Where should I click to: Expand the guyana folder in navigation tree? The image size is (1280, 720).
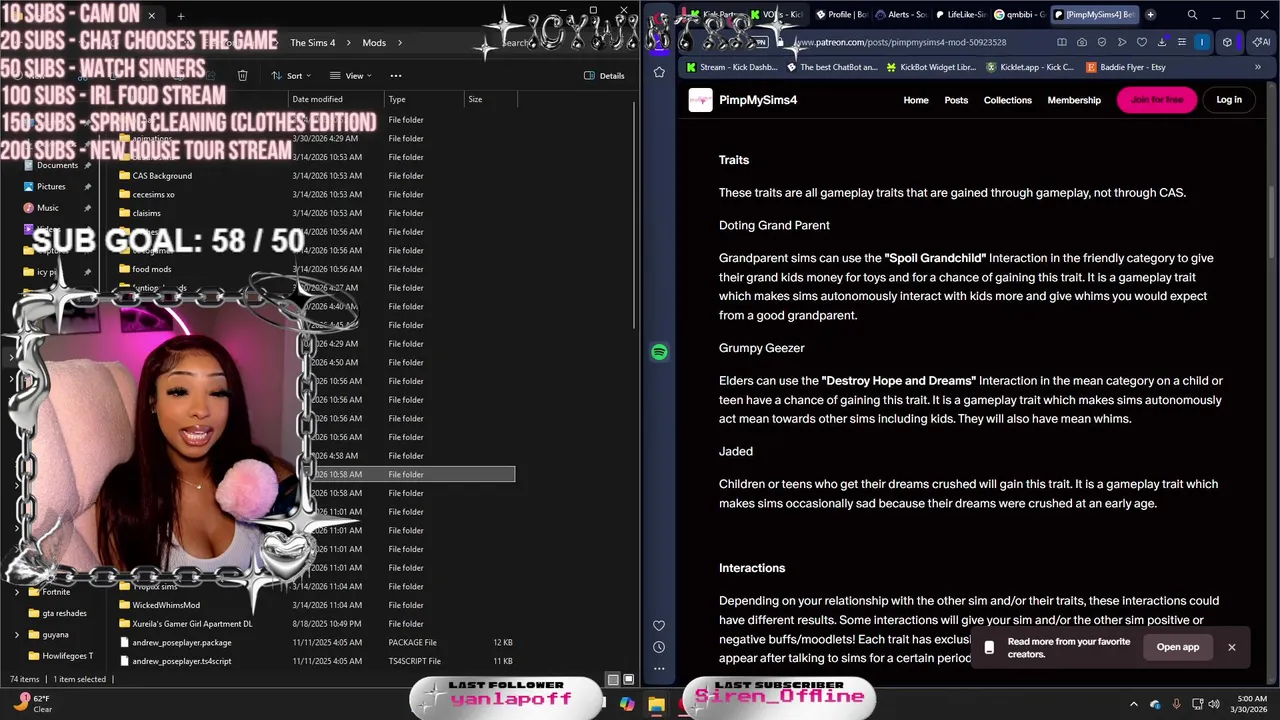point(17,634)
